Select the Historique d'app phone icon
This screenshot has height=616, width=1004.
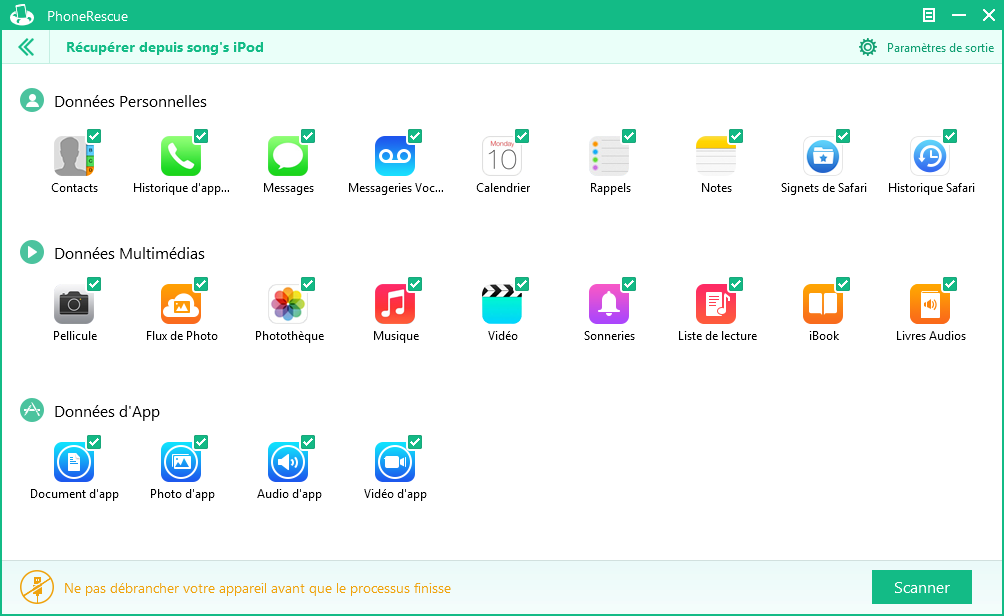pos(181,156)
